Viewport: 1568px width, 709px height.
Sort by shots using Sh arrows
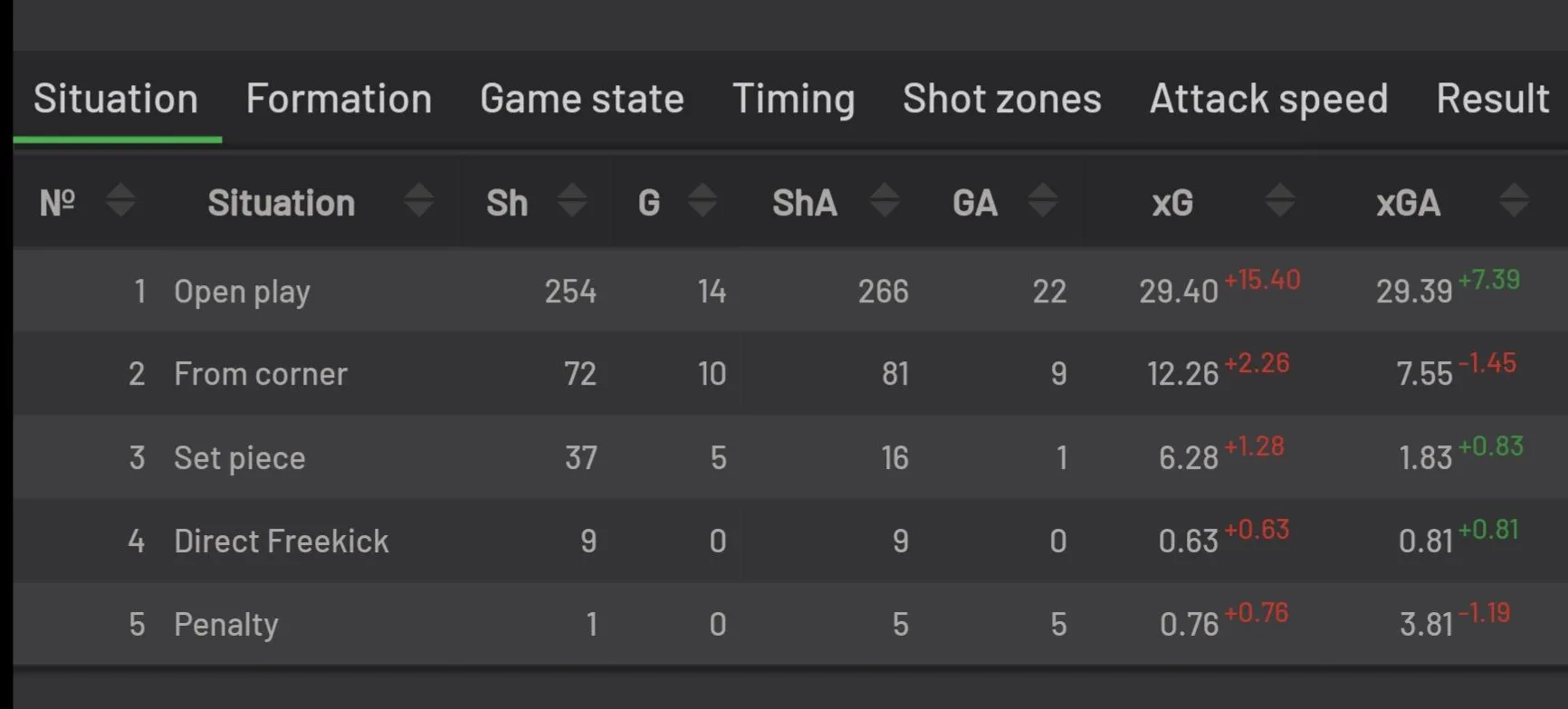coord(571,200)
